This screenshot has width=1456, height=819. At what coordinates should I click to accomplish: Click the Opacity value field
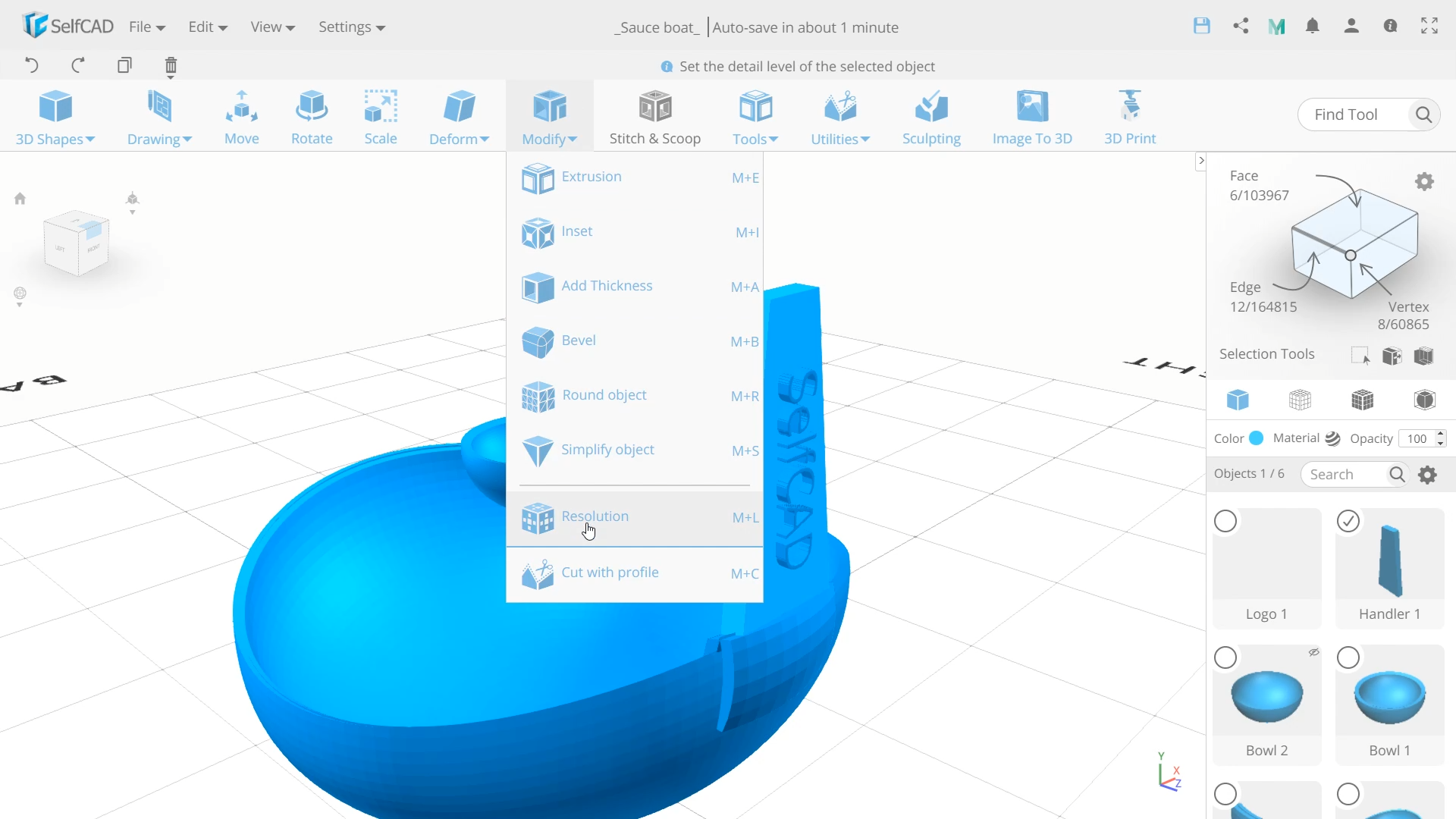click(1417, 438)
